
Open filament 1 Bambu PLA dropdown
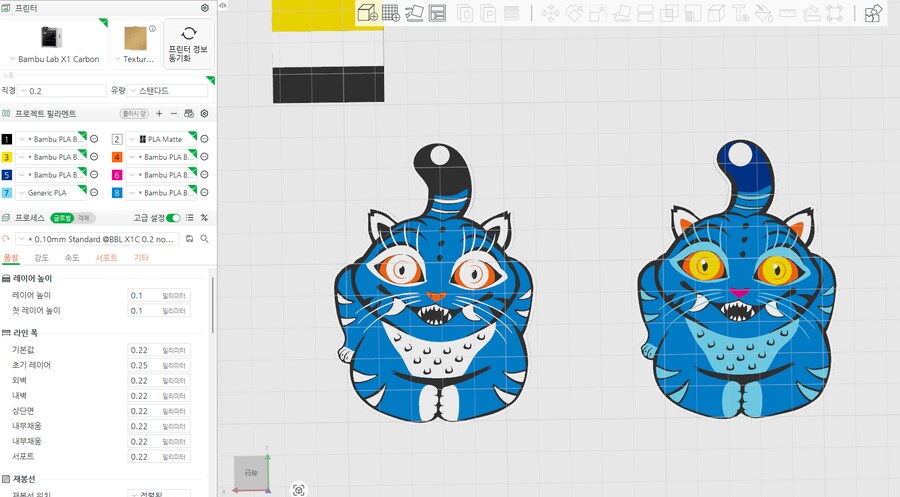(x=51, y=139)
